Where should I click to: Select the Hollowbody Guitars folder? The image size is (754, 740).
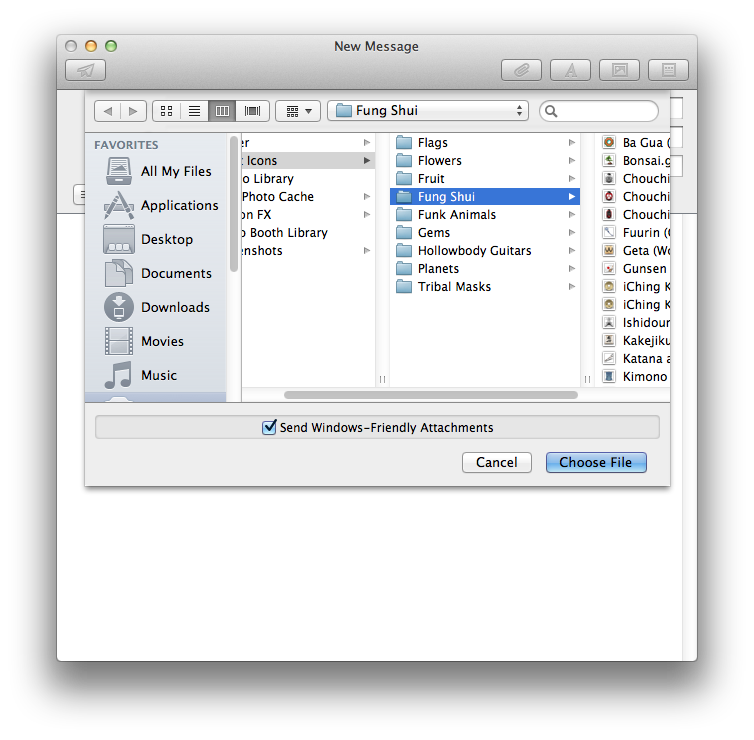485,251
